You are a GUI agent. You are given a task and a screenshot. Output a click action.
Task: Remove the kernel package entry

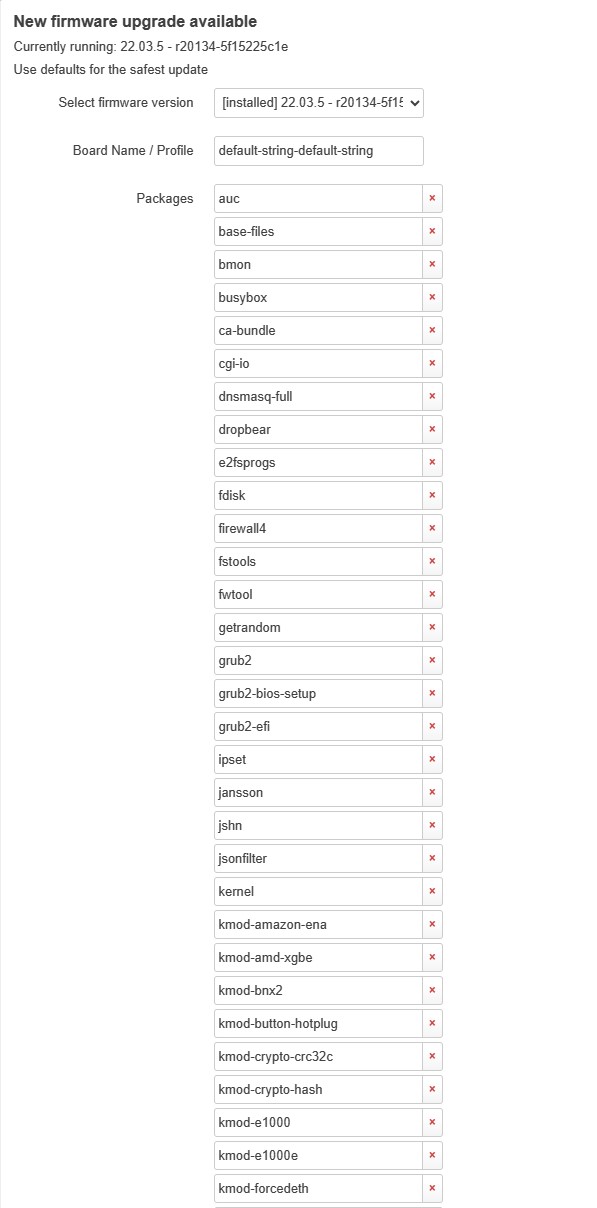(x=432, y=891)
